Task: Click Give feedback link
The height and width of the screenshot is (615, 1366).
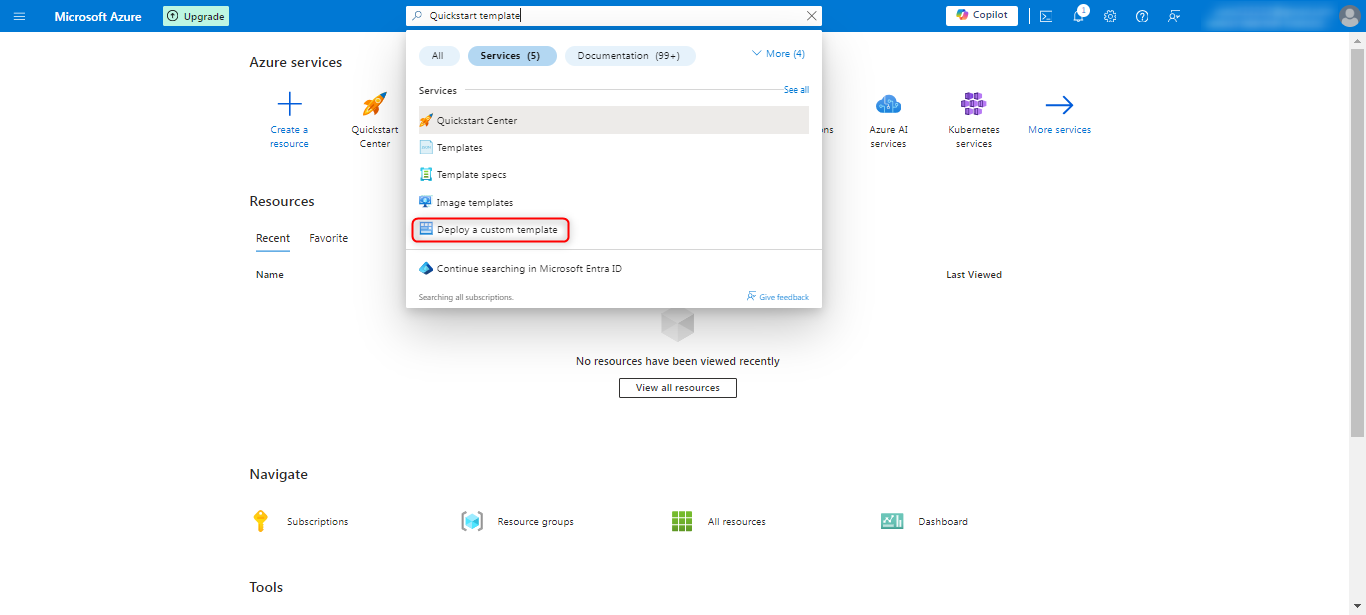Action: click(778, 297)
